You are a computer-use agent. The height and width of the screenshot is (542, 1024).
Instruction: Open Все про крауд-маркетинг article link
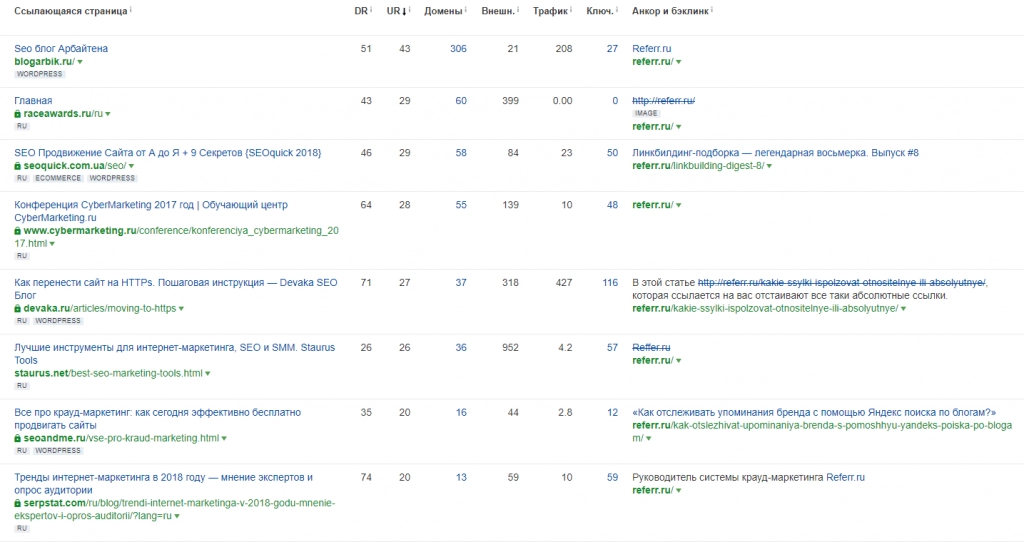click(x=157, y=419)
